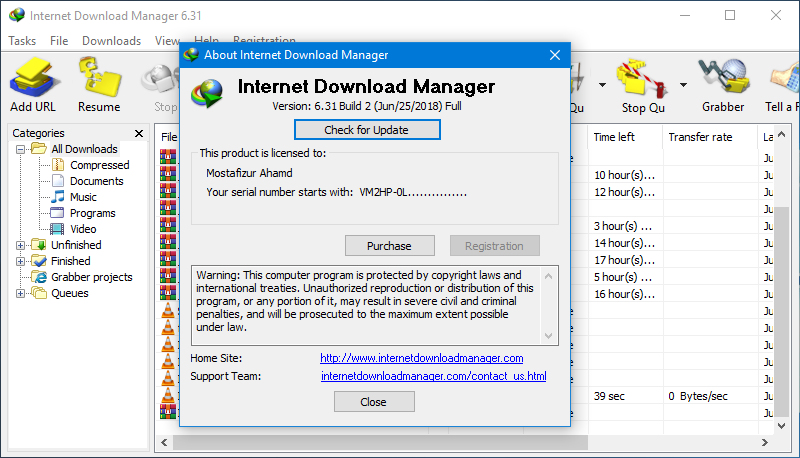Click the '0 Bytes/sec' transfer rate cell

[698, 396]
